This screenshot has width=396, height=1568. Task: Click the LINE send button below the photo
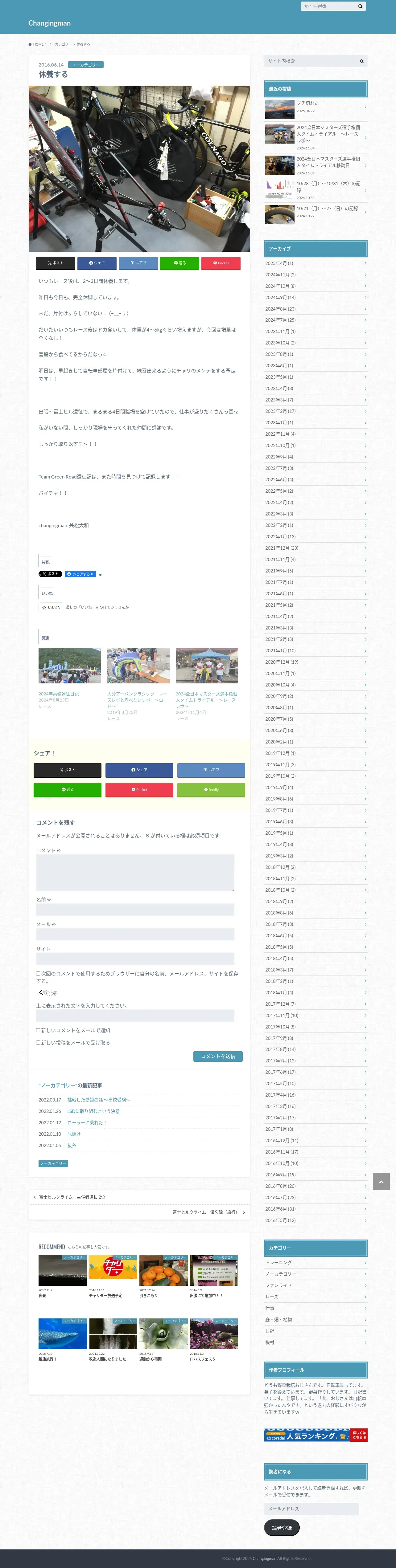pos(180,263)
